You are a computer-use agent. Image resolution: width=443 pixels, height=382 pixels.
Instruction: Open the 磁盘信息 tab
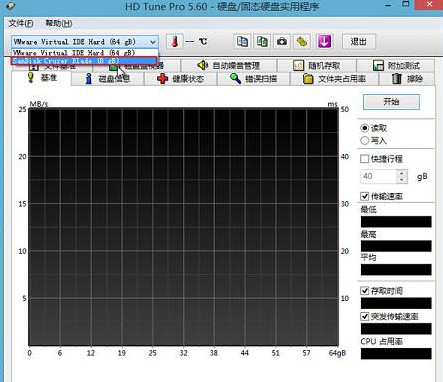coord(108,79)
